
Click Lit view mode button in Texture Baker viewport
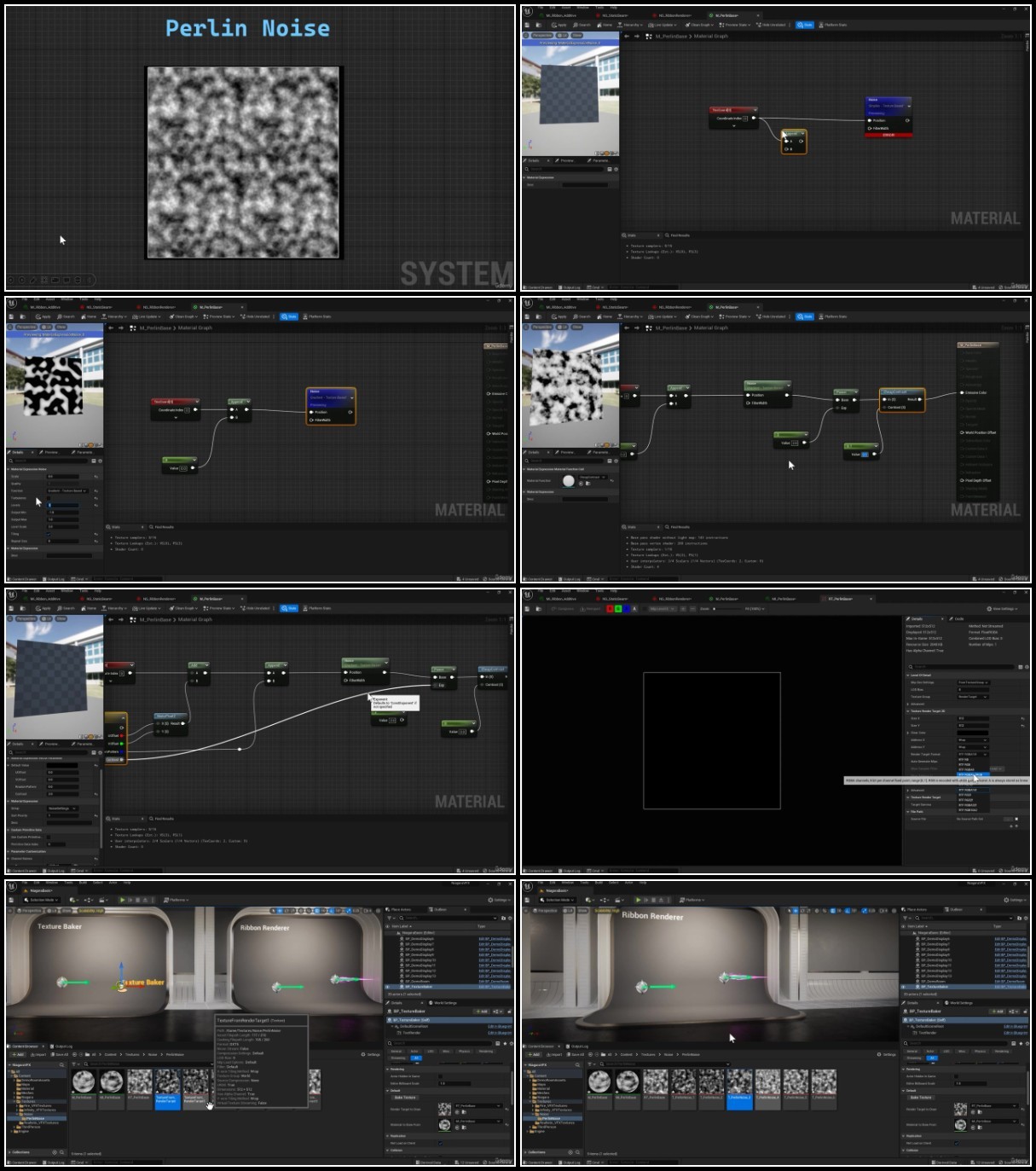pyautogui.click(x=51, y=910)
